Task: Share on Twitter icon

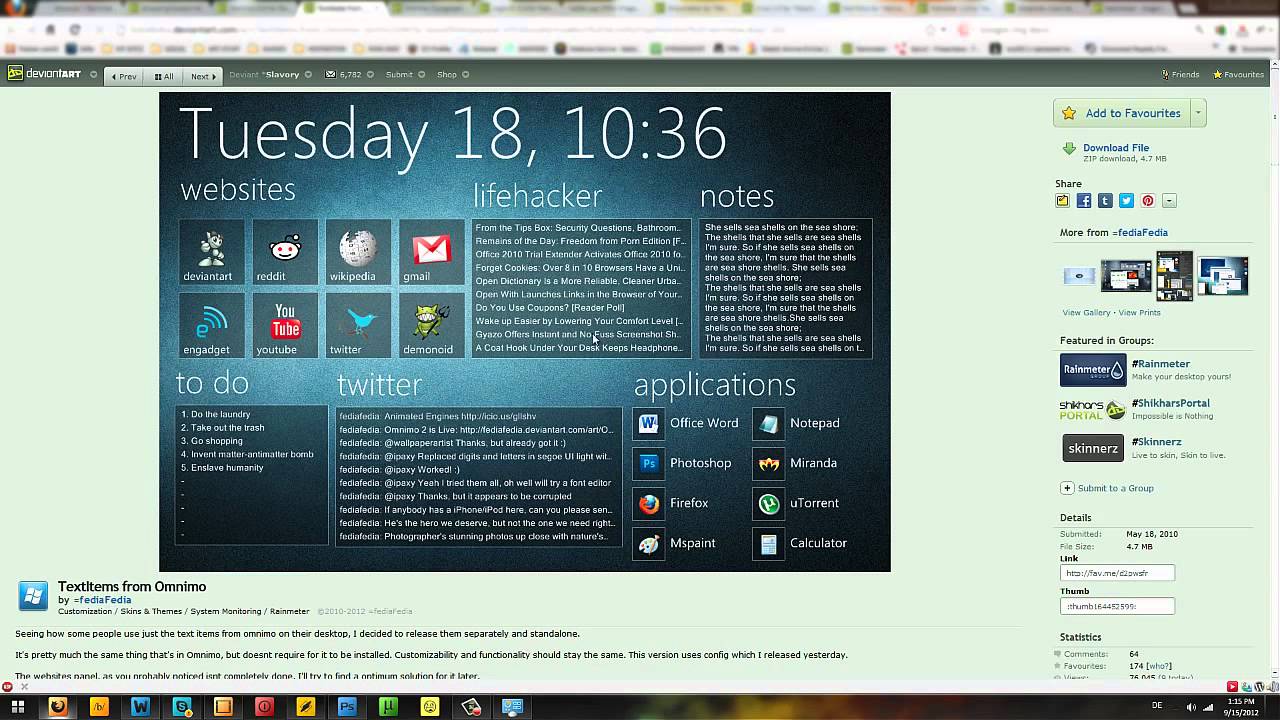Action: [x=1126, y=201]
